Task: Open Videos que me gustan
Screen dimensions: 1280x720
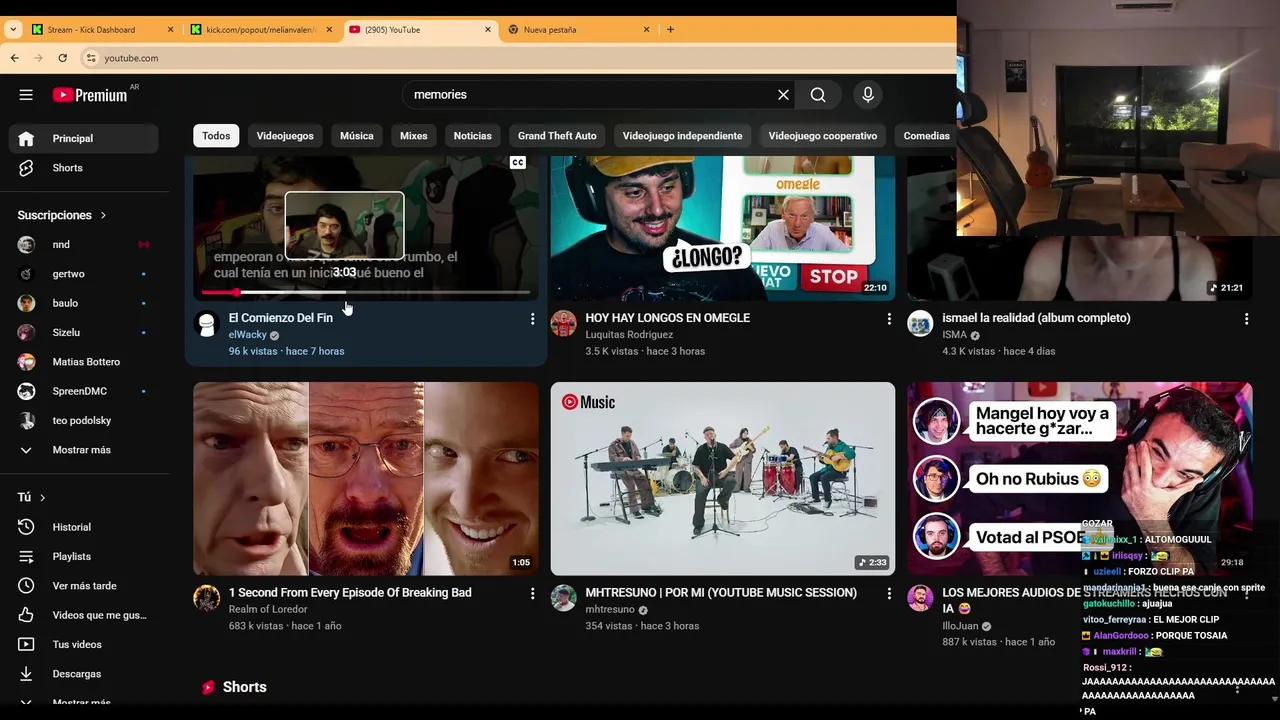Action: 84,615
